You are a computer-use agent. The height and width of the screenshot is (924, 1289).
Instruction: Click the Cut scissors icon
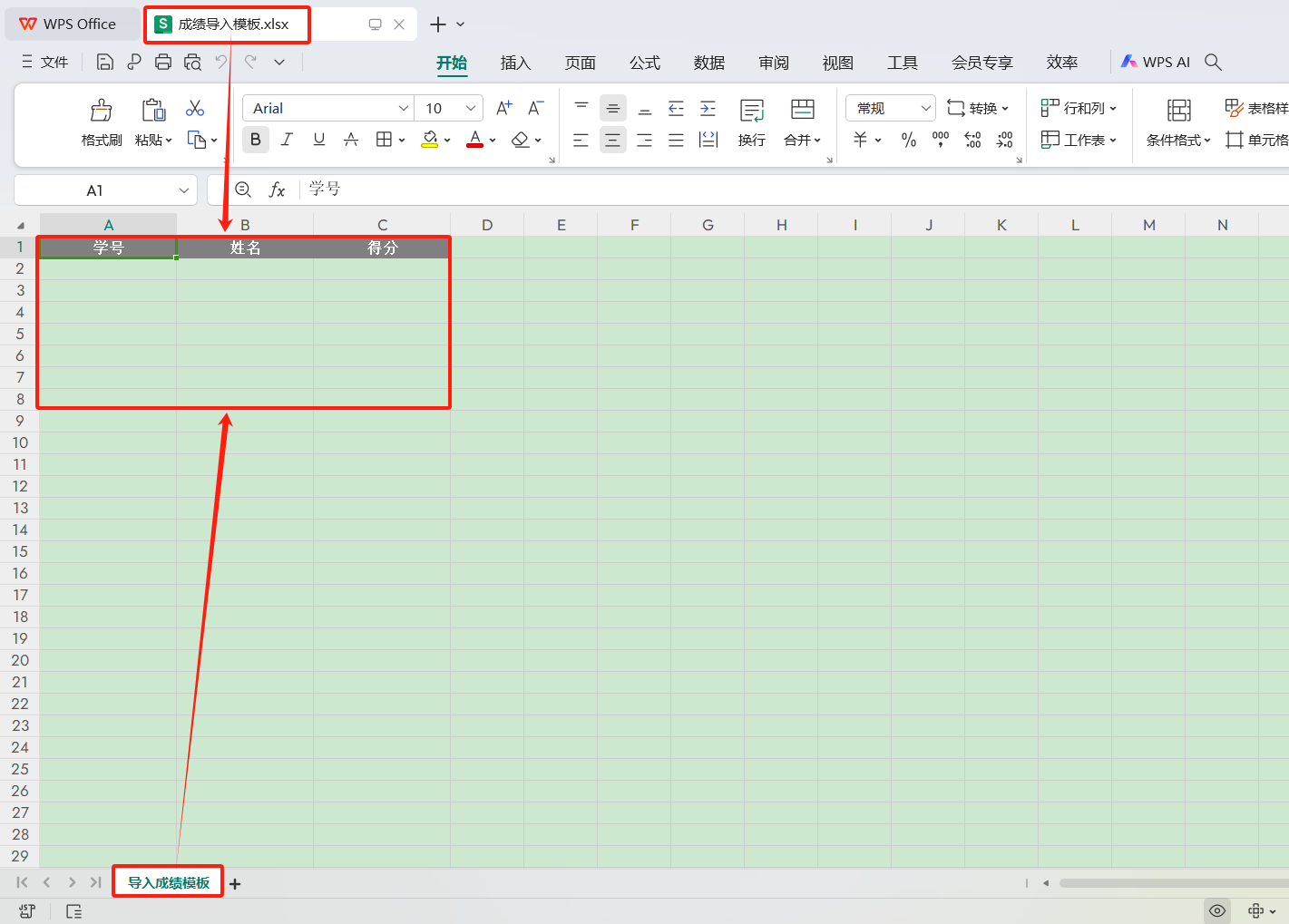(x=194, y=109)
